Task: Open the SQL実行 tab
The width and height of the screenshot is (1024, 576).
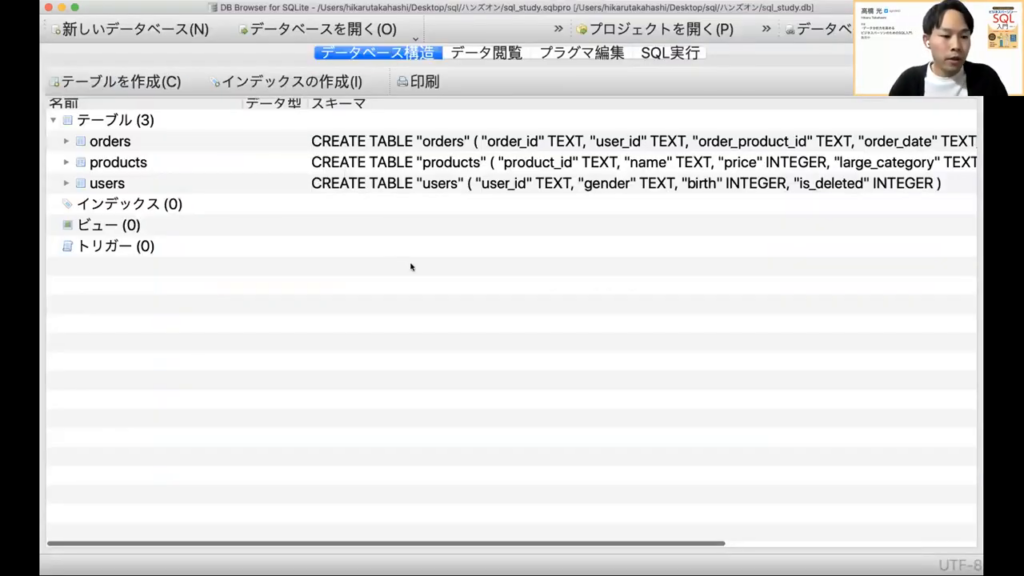Action: [x=670, y=53]
